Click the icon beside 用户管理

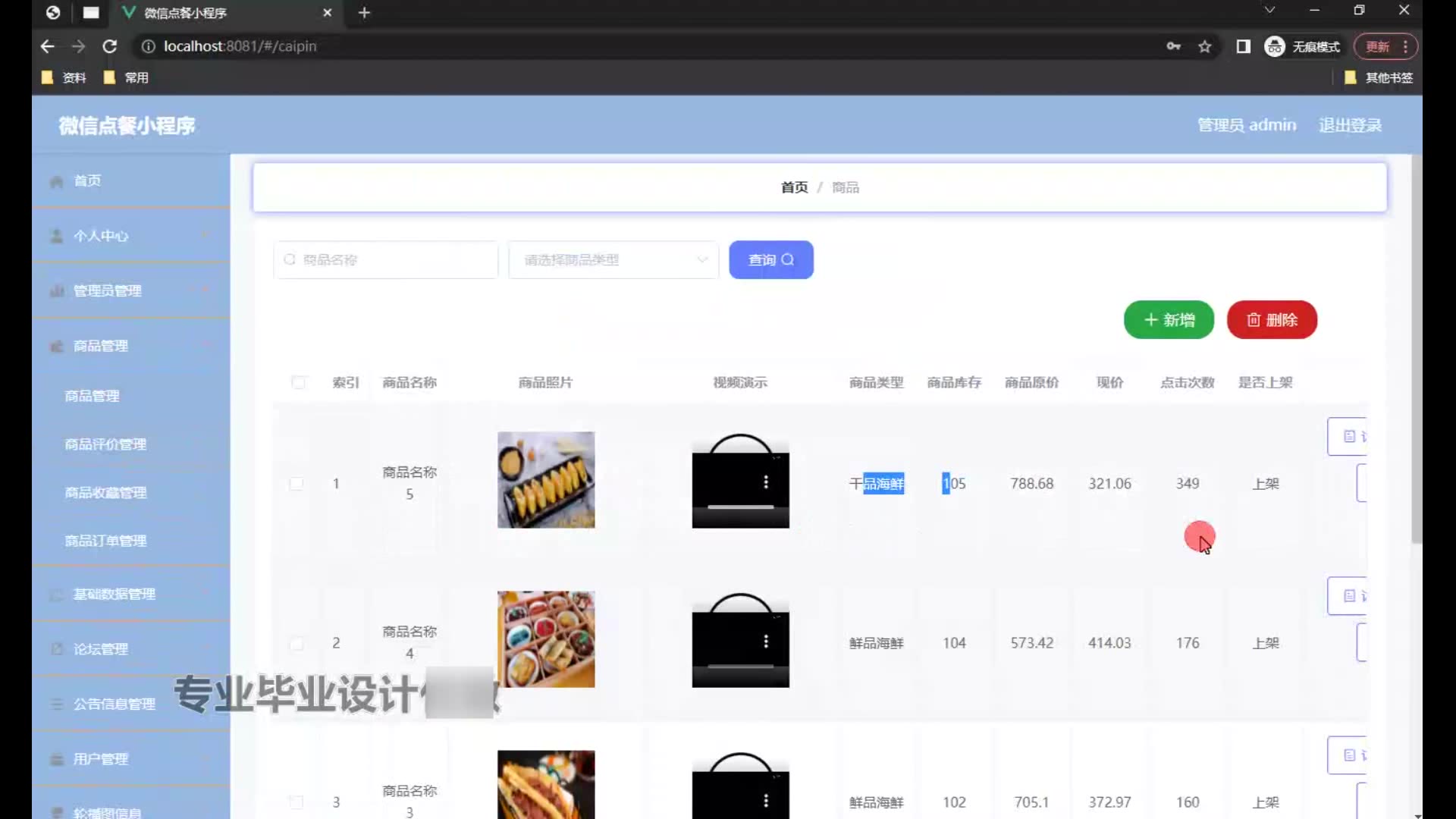[56, 759]
